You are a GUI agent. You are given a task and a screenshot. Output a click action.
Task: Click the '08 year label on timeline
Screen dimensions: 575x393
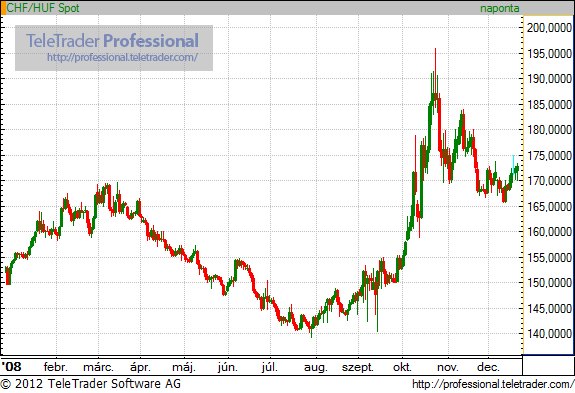(x=11, y=367)
